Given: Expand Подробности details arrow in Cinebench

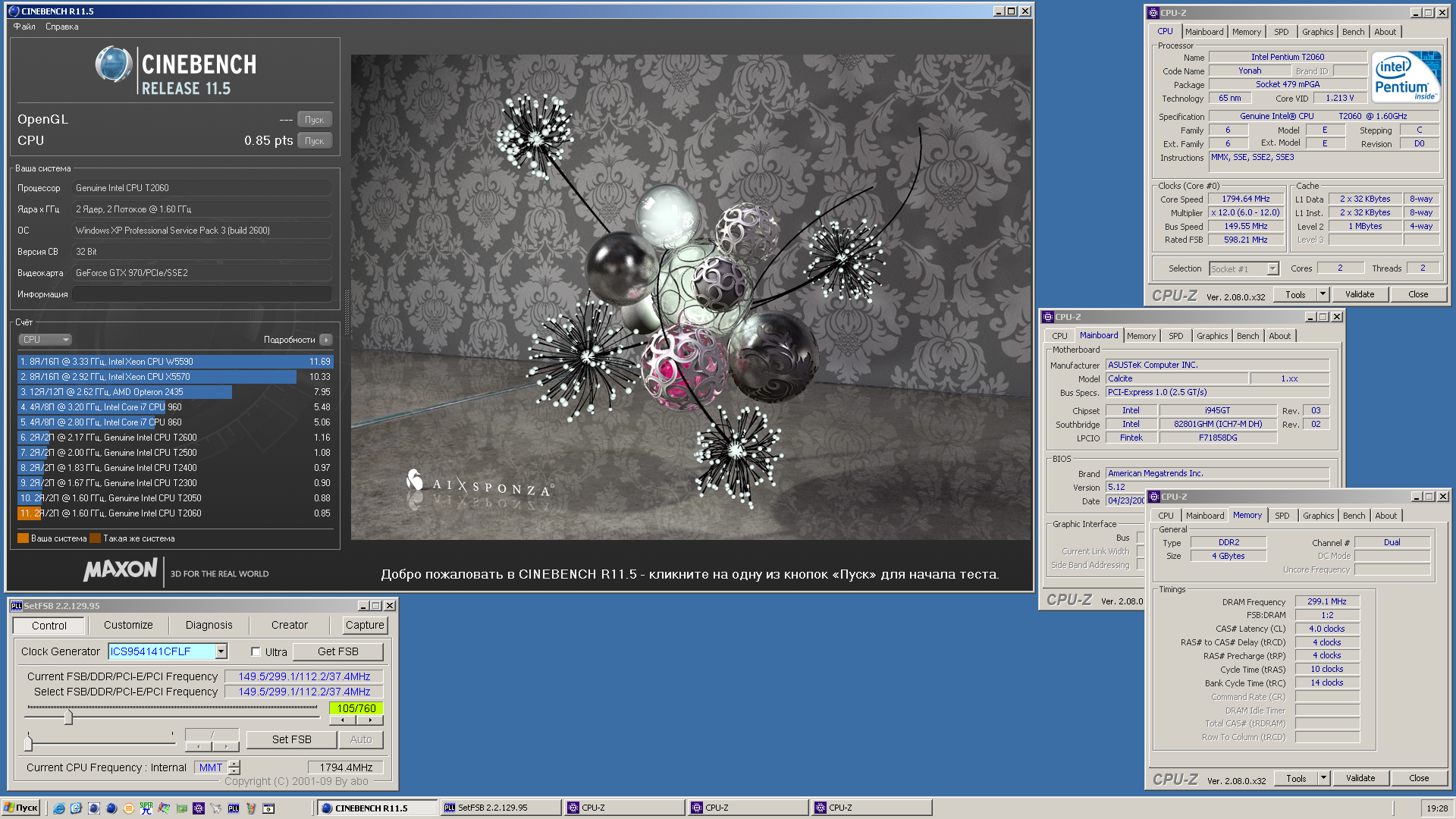Looking at the screenshot, I should 326,340.
